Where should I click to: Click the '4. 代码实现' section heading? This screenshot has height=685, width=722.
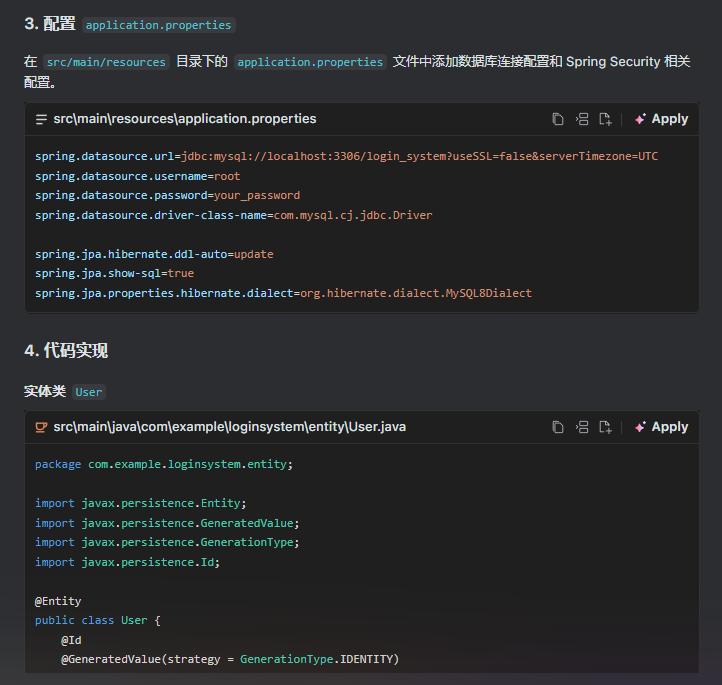66,351
